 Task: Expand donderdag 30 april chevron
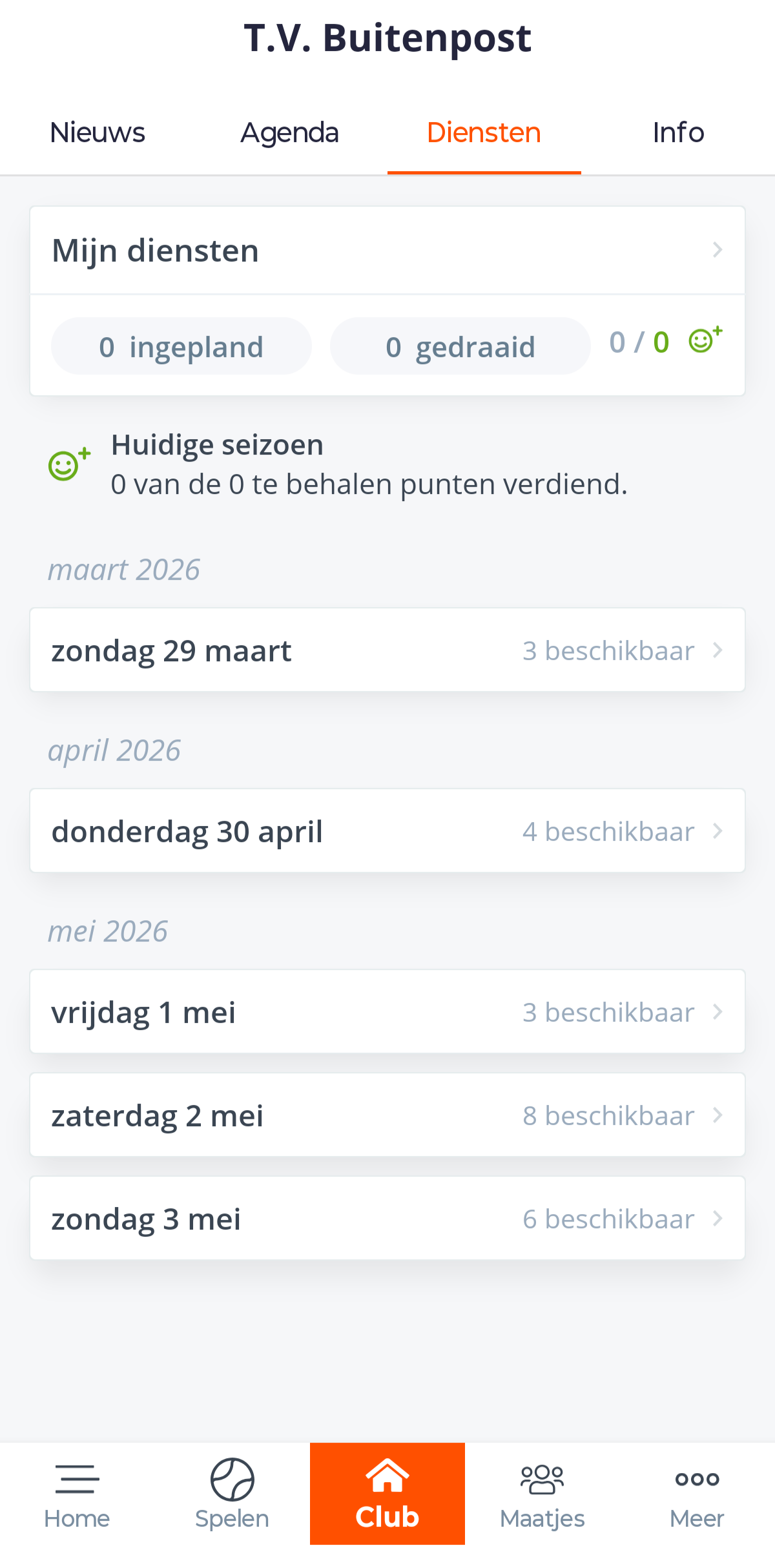[x=717, y=831]
